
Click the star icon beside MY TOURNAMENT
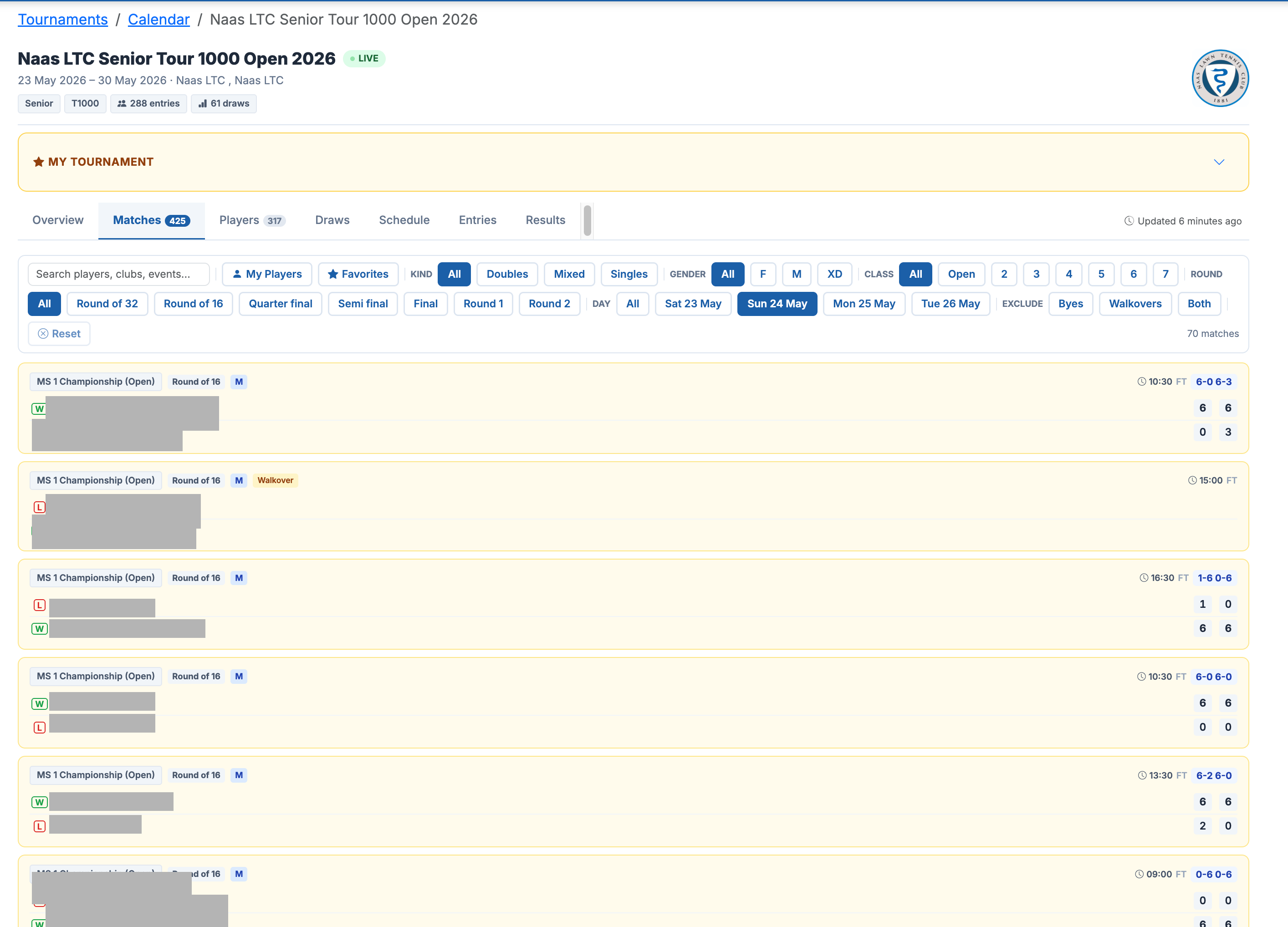point(39,162)
